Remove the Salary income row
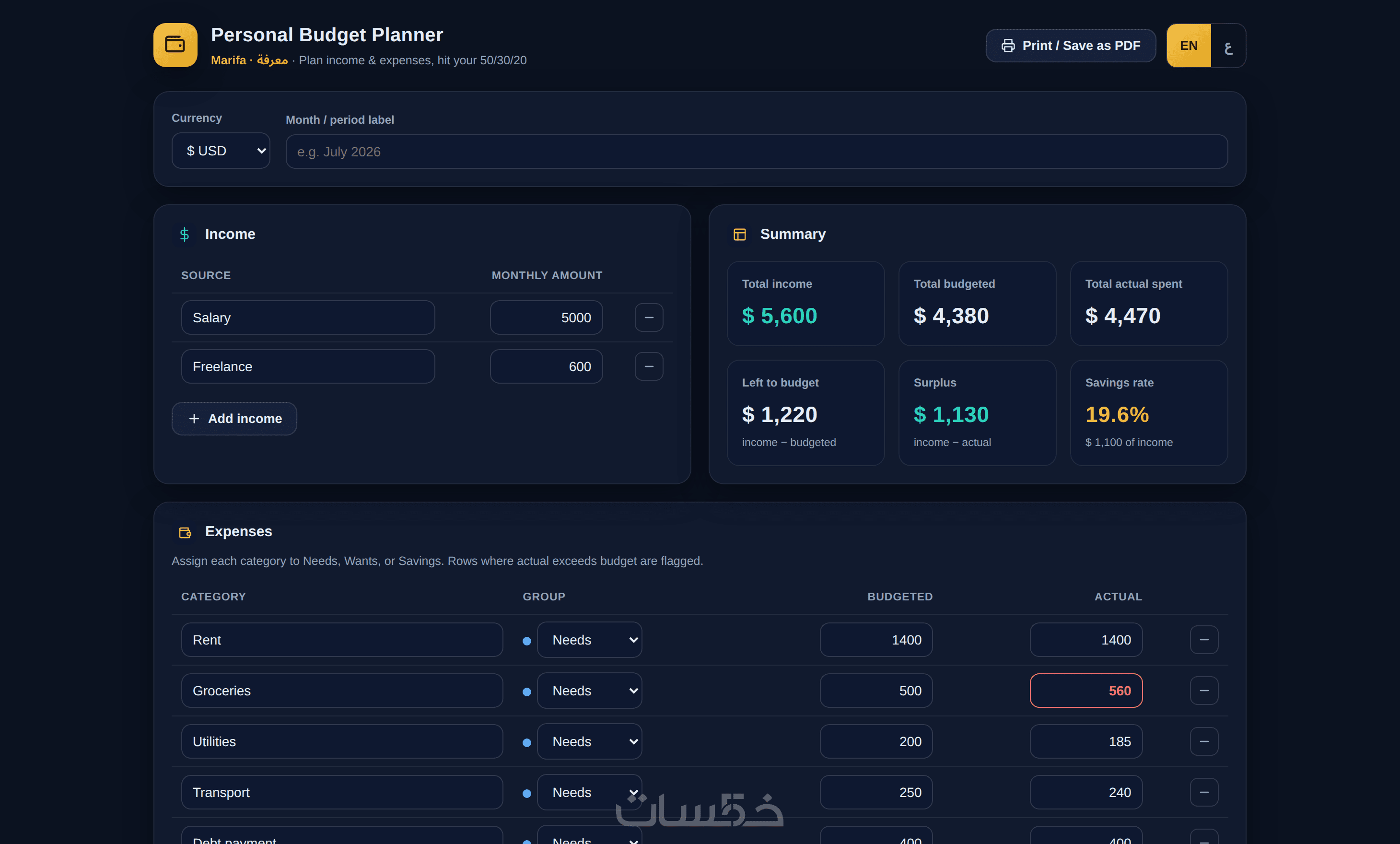1400x844 pixels. (x=649, y=317)
